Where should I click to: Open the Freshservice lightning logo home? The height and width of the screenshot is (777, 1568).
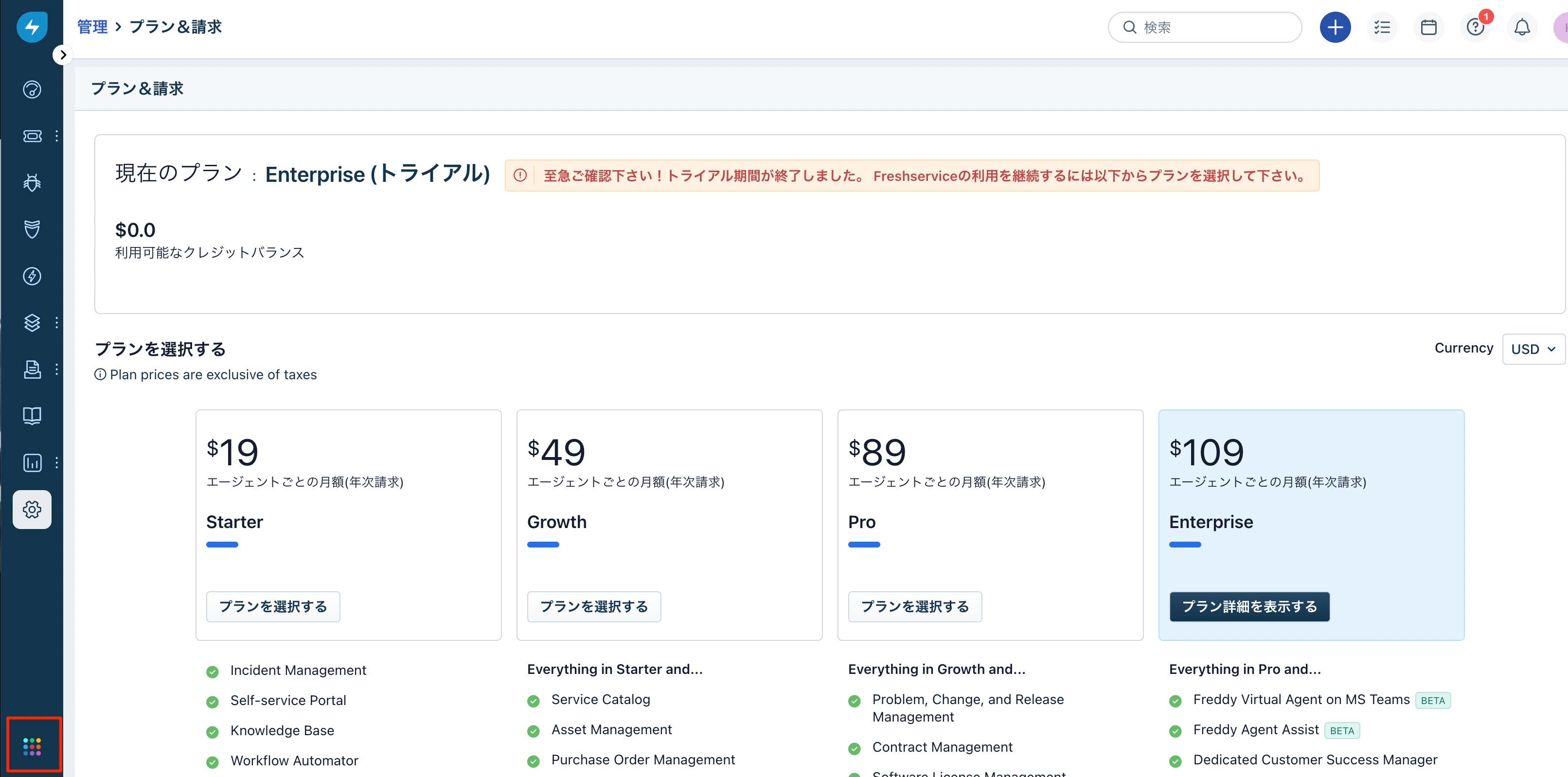coord(32,27)
